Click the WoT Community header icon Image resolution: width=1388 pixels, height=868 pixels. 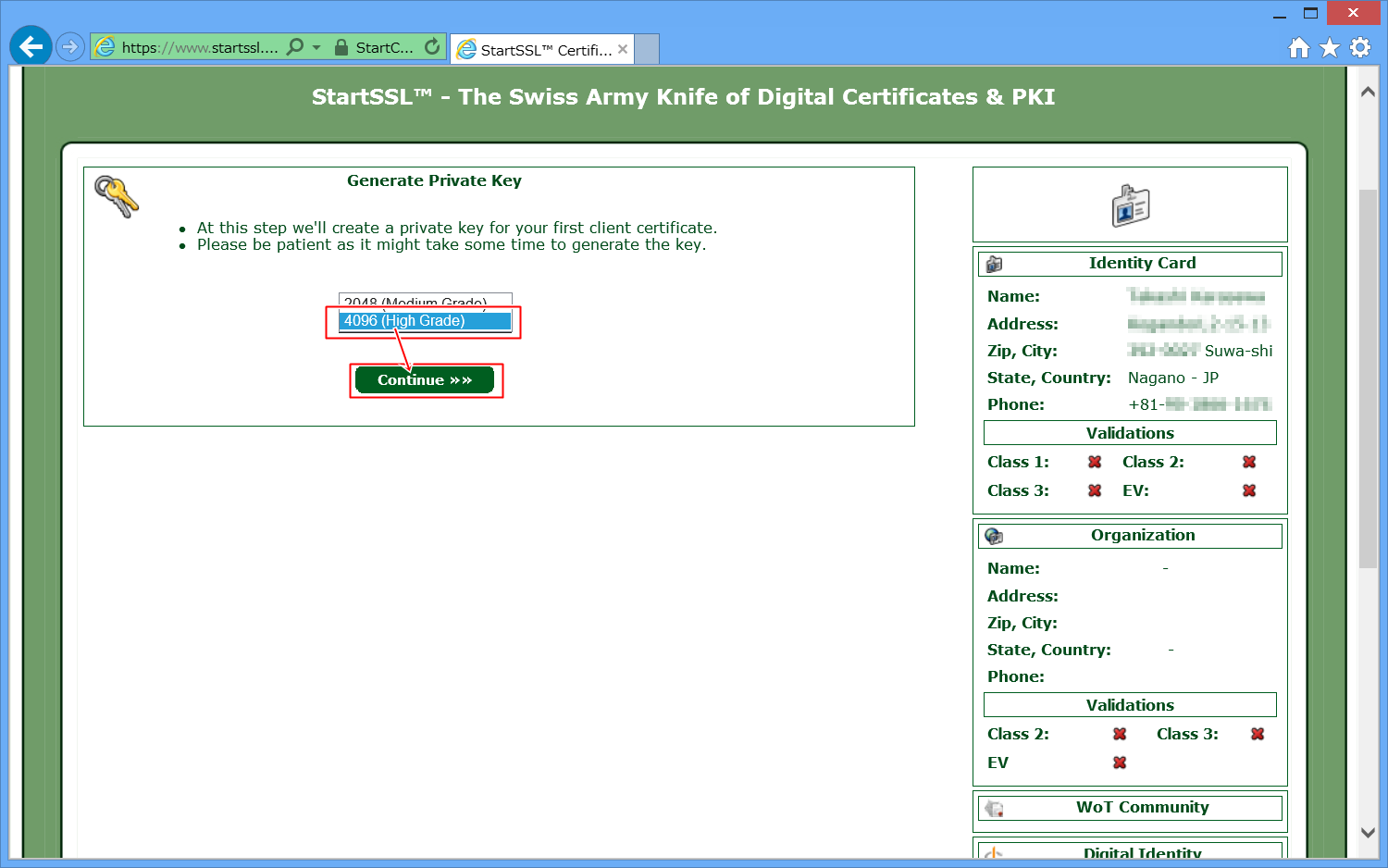click(x=995, y=808)
